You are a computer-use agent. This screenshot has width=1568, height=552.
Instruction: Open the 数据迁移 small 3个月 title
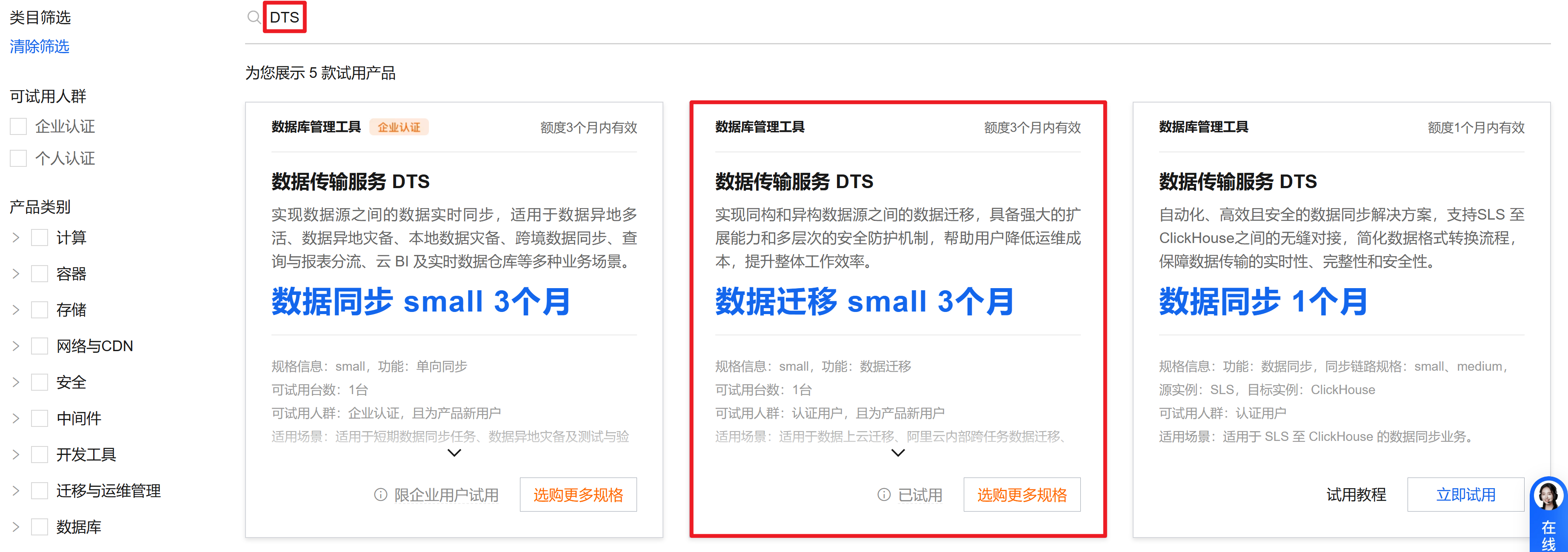pos(864,302)
